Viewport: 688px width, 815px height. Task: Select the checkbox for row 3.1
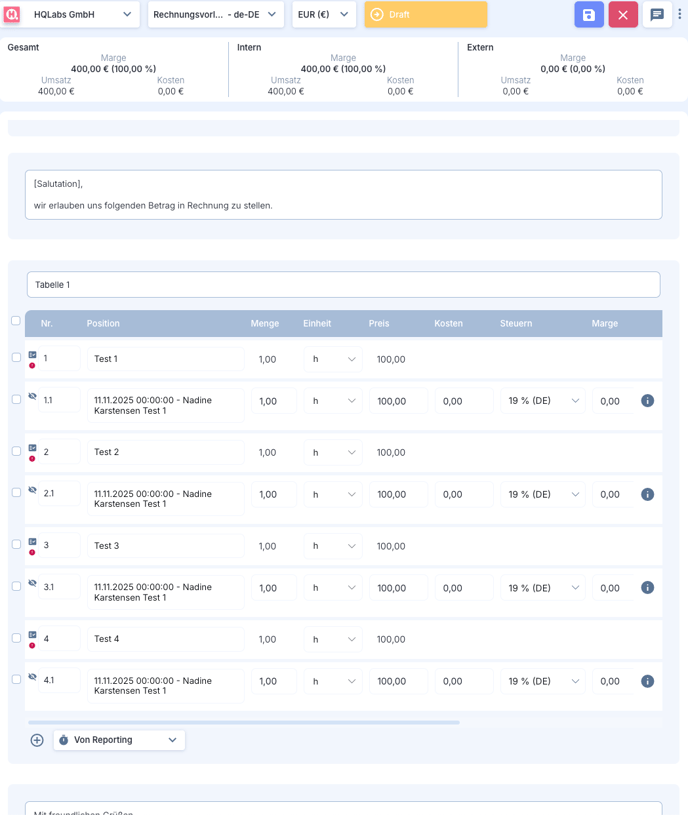(x=16, y=587)
